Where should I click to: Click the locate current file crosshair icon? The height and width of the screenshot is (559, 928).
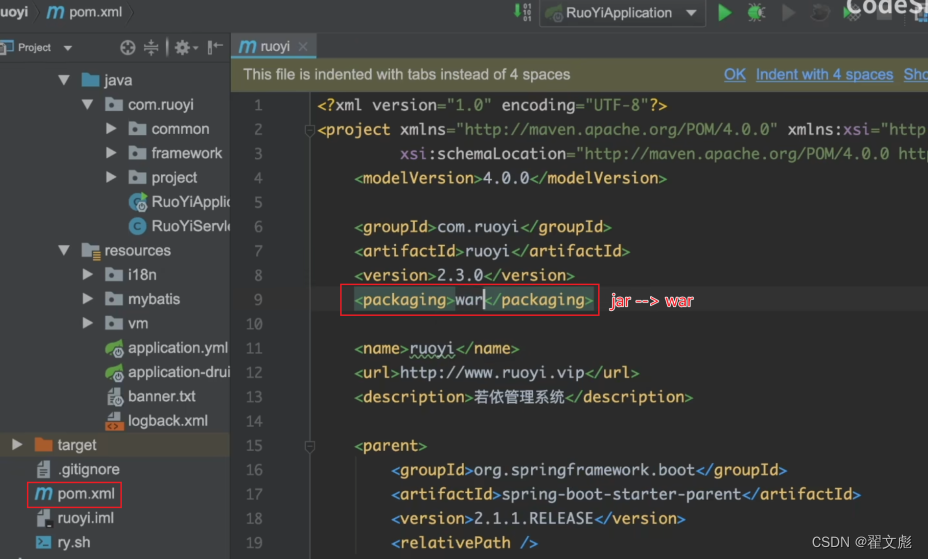point(127,47)
